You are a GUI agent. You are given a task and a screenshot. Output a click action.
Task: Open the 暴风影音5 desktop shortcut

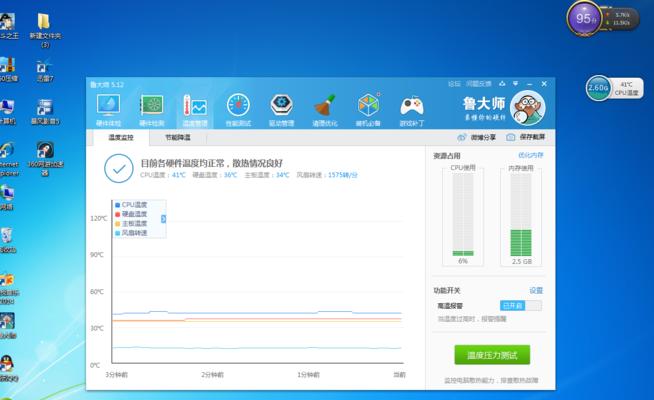click(45, 112)
